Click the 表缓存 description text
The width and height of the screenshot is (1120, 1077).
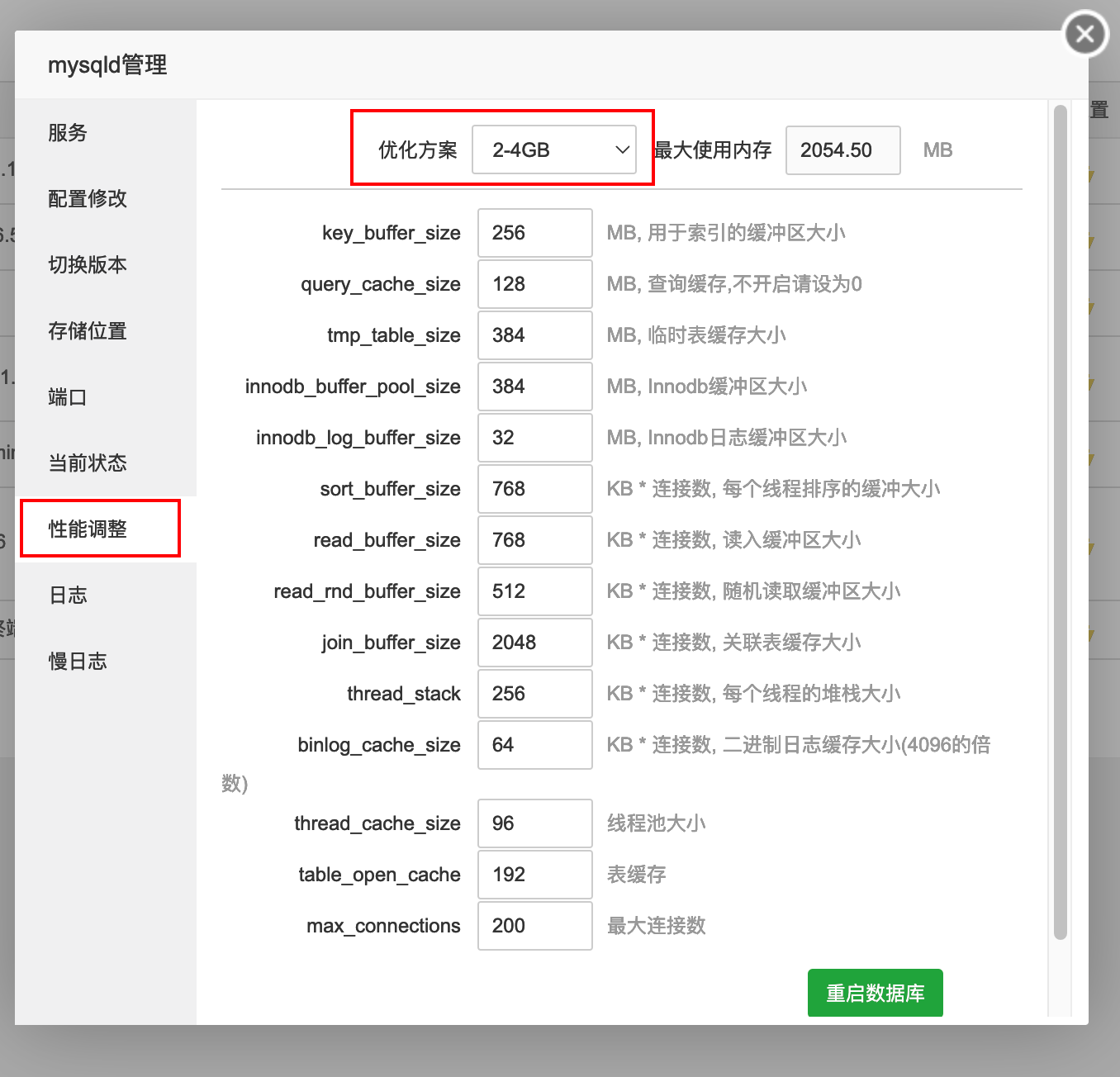click(x=637, y=875)
